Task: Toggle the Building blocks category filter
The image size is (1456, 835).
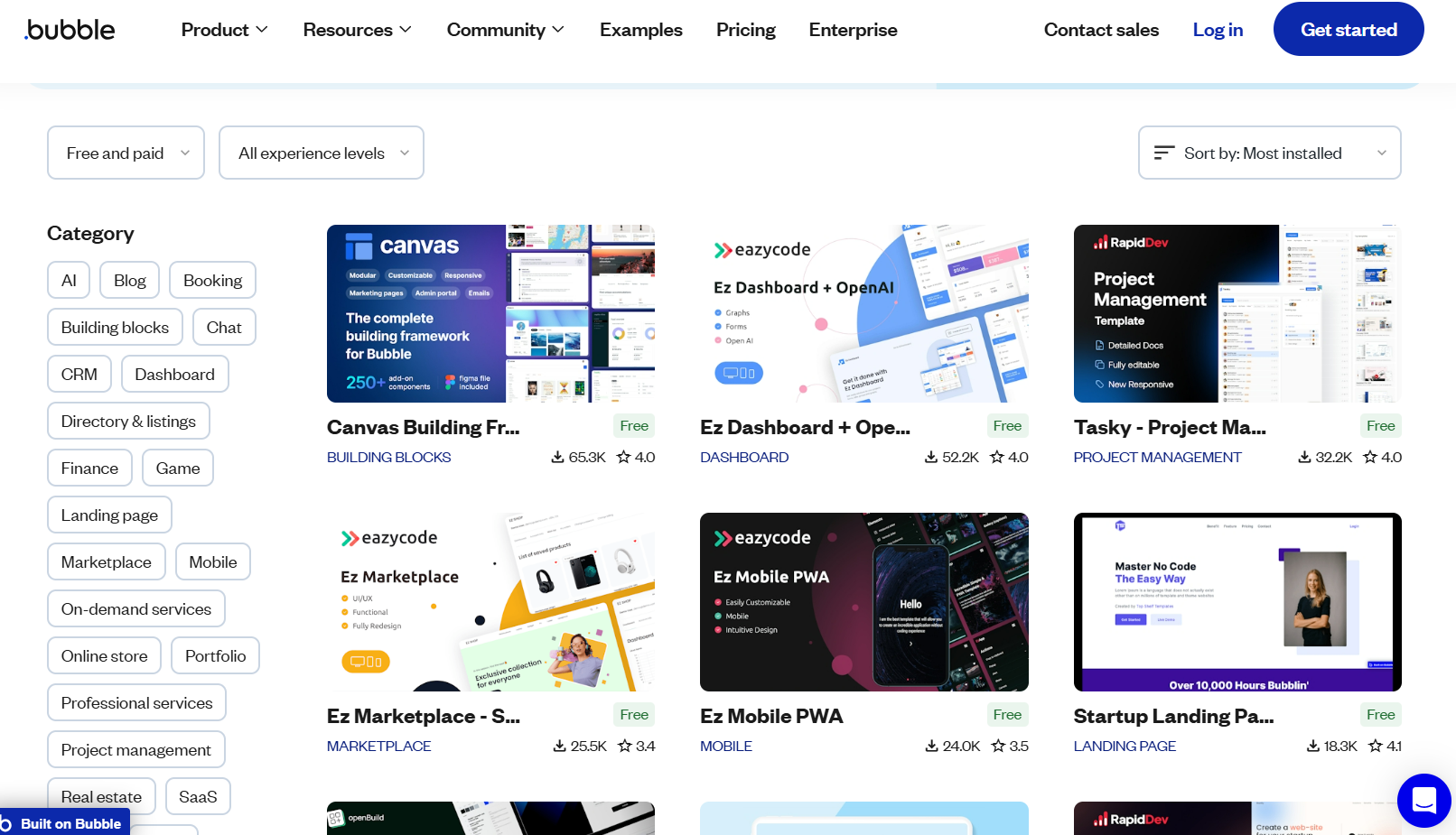Action: pyautogui.click(x=115, y=327)
